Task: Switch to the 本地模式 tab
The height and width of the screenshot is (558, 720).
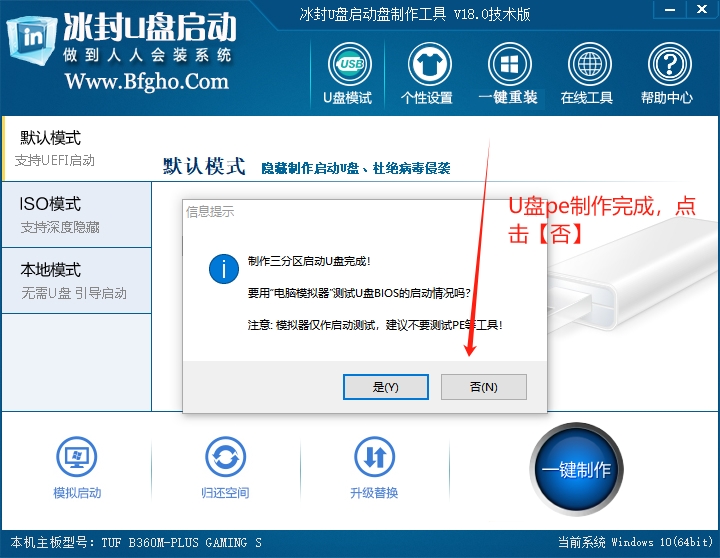Action: click(76, 280)
